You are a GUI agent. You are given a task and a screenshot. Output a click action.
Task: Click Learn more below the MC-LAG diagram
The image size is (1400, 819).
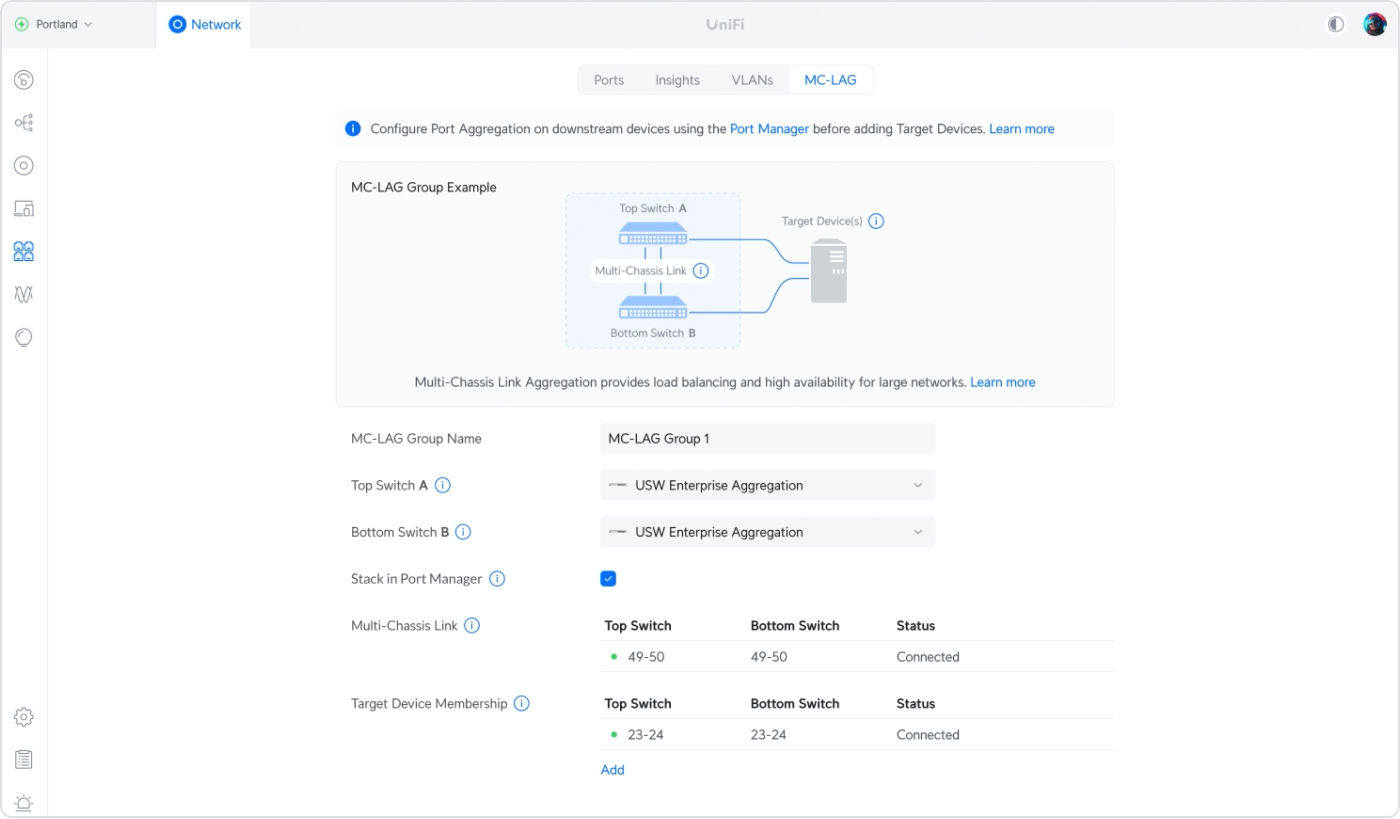coord(1003,382)
